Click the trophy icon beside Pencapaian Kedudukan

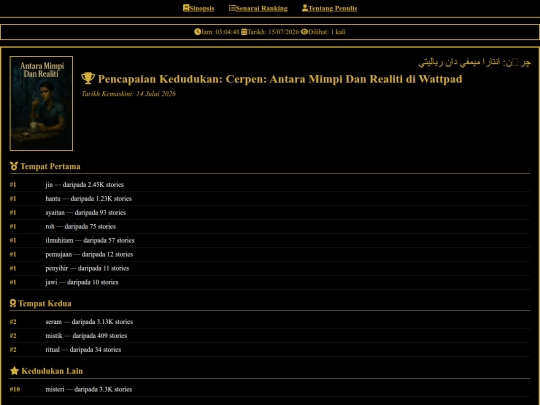point(88,78)
